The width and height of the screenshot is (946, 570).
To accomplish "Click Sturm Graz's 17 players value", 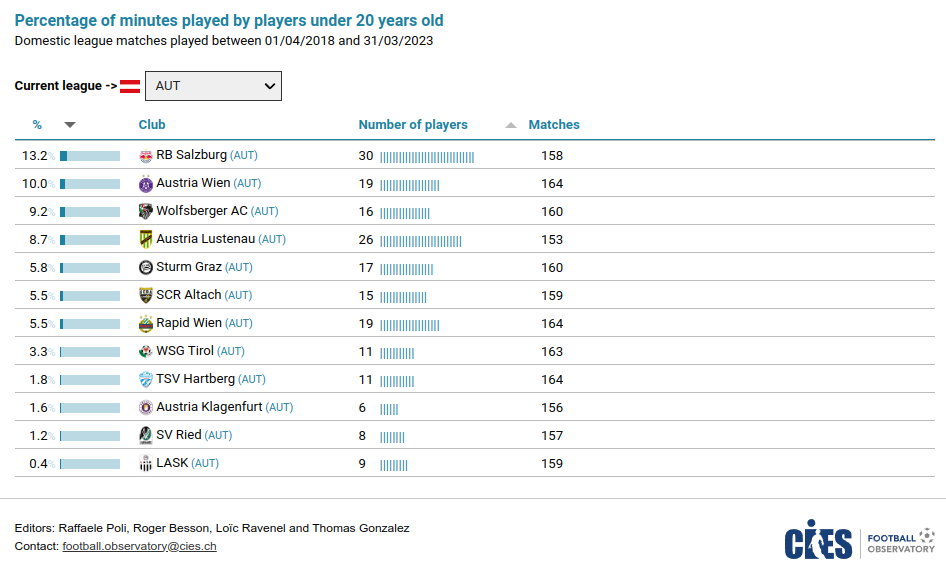I will [x=366, y=268].
